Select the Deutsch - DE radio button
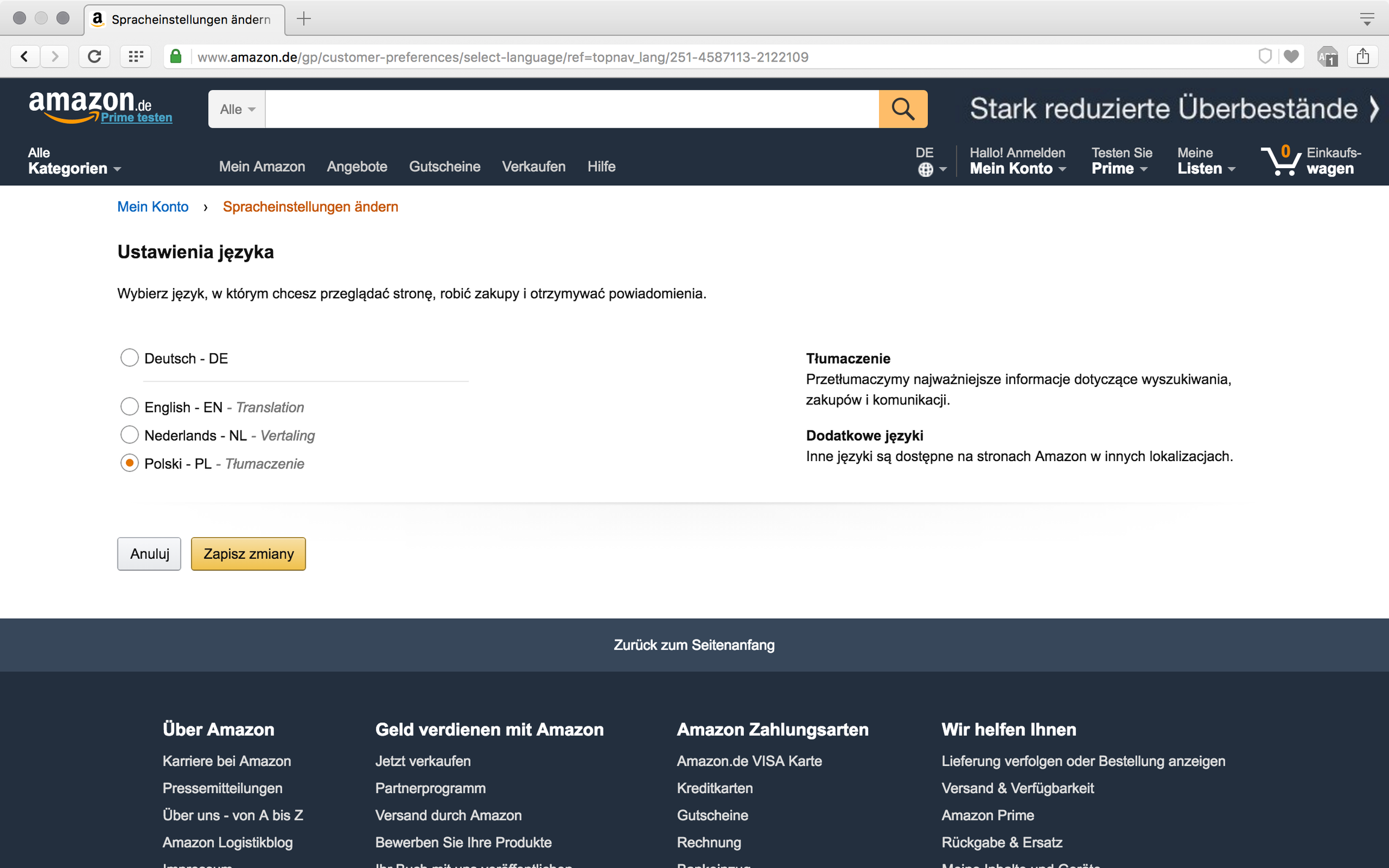 click(x=129, y=358)
